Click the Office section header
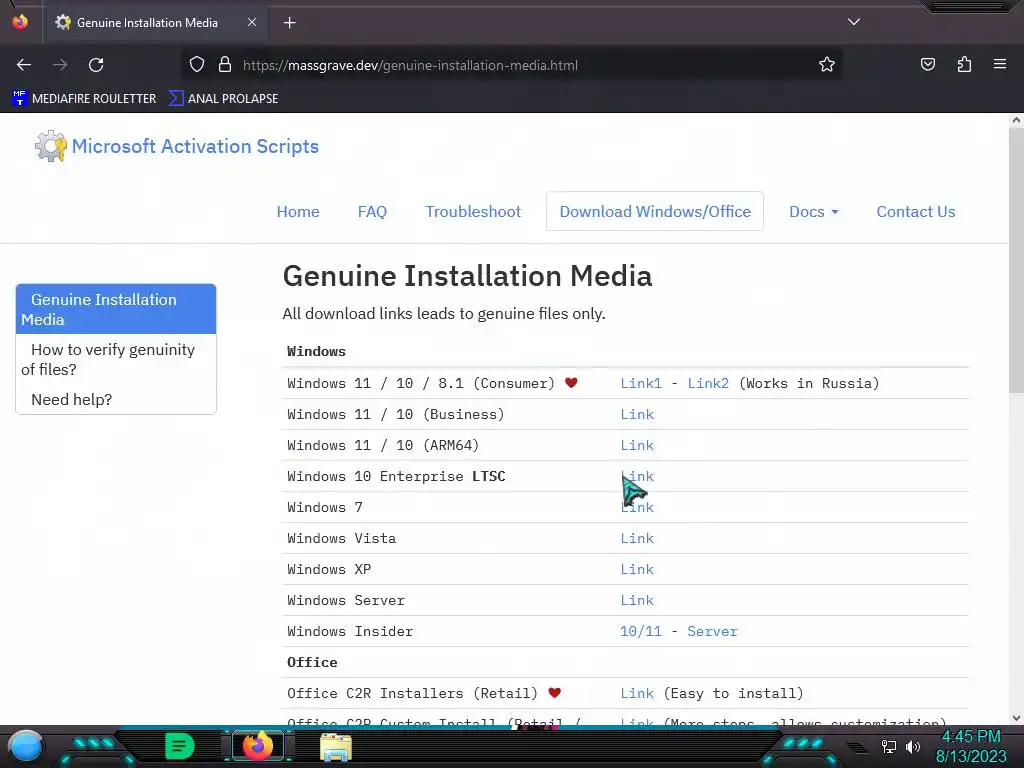Image resolution: width=1024 pixels, height=768 pixels. (x=312, y=662)
